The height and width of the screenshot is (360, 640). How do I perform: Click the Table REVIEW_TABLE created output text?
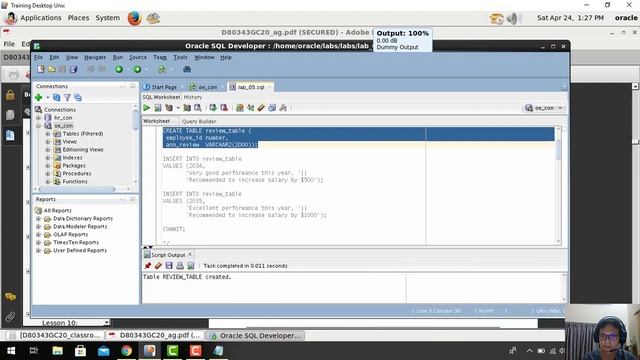point(187,277)
